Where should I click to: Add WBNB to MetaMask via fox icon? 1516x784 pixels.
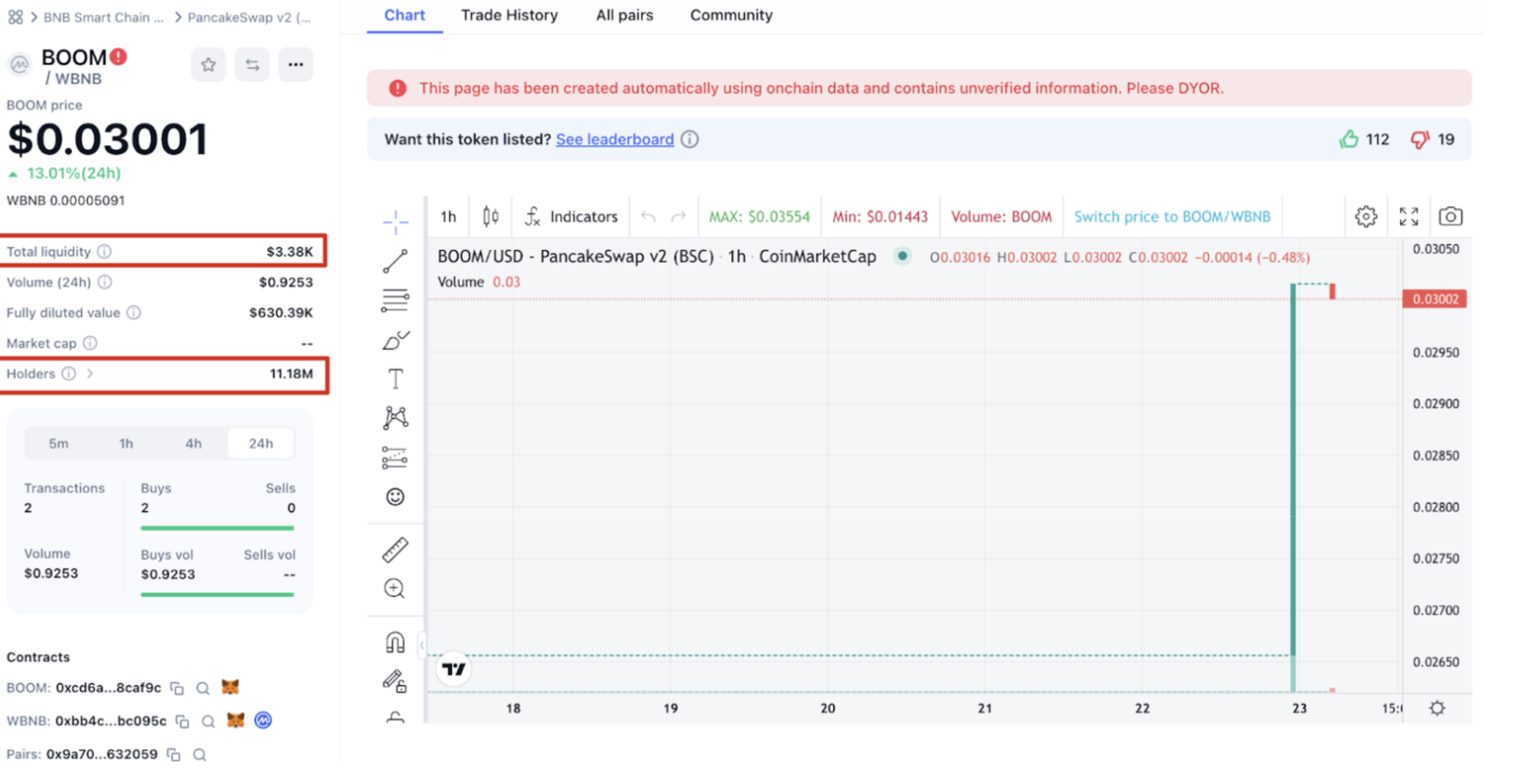[x=235, y=720]
